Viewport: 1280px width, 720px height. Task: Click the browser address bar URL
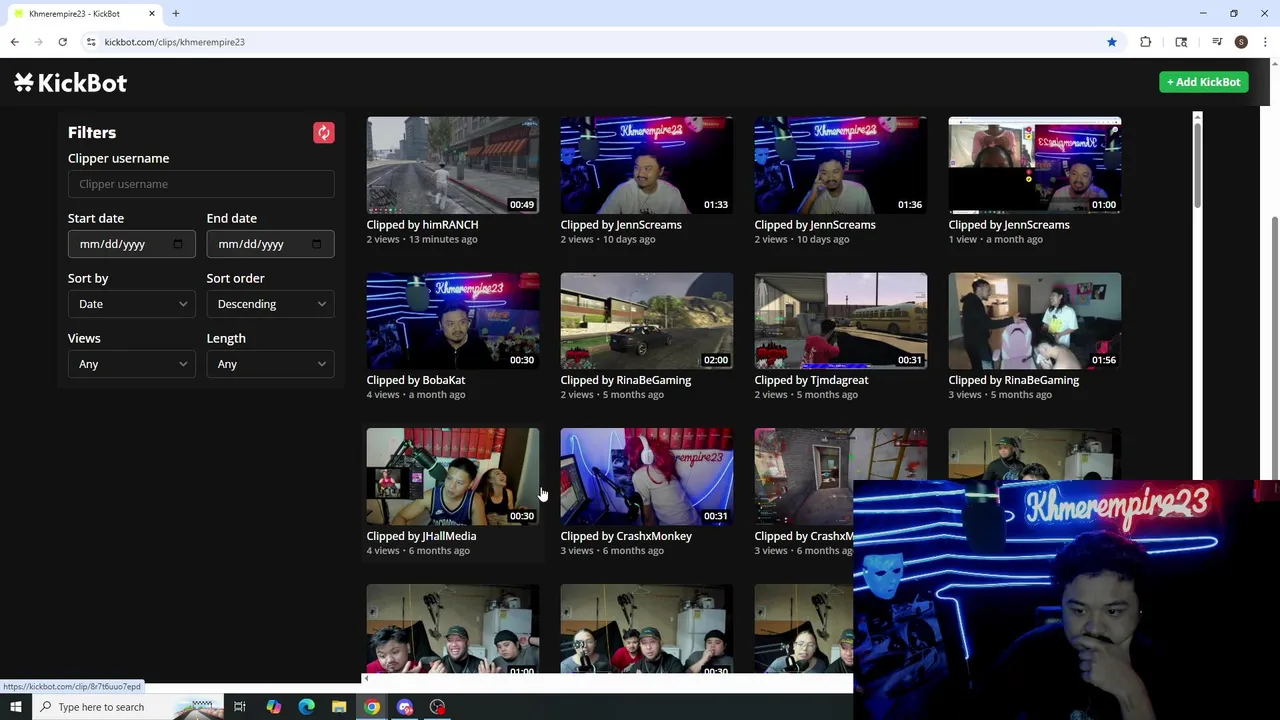pyautogui.click(x=174, y=42)
